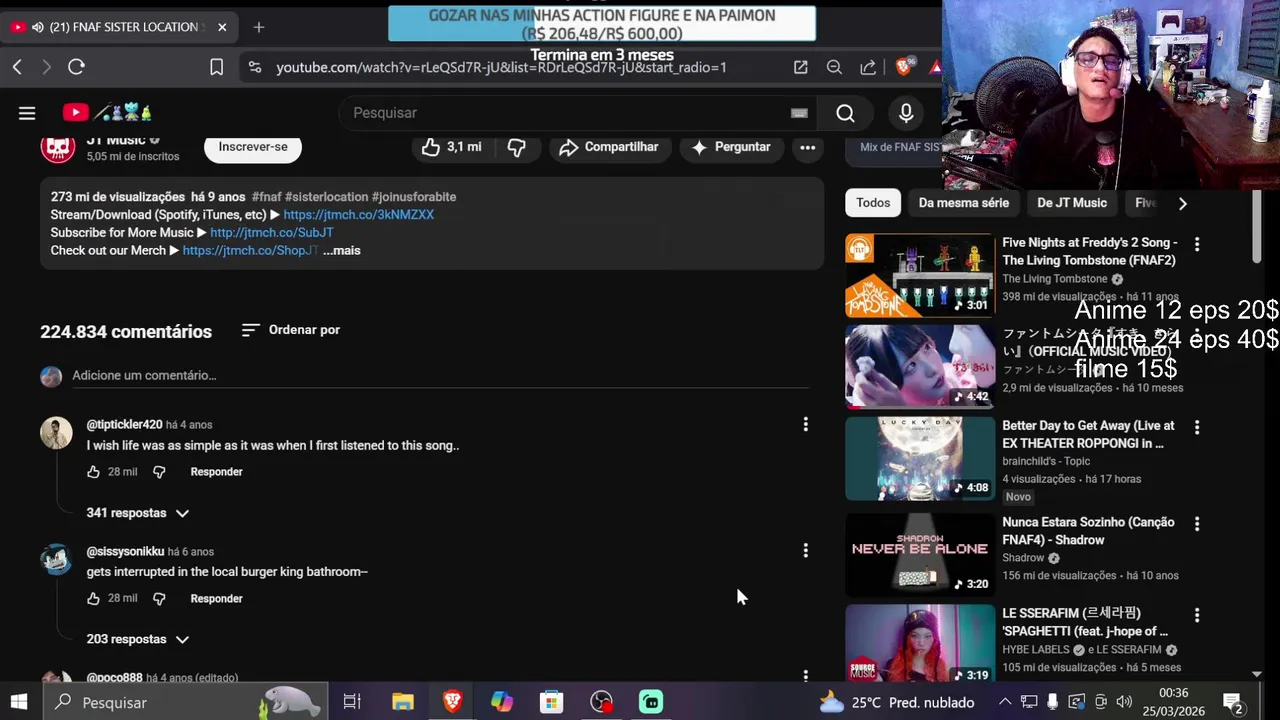Open Task View on taskbar
The width and height of the screenshot is (1280, 720).
(352, 702)
